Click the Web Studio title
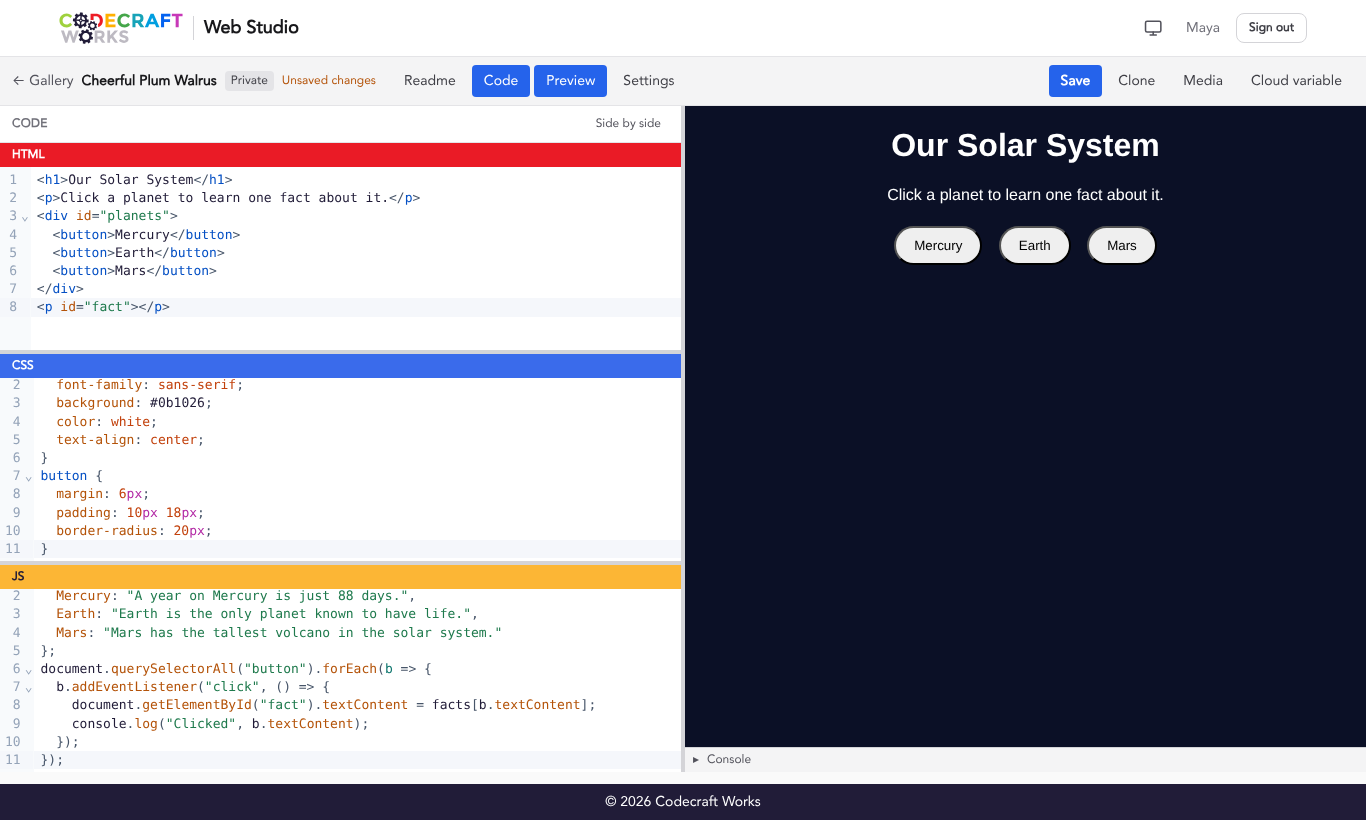This screenshot has width=1366, height=820. click(x=251, y=27)
